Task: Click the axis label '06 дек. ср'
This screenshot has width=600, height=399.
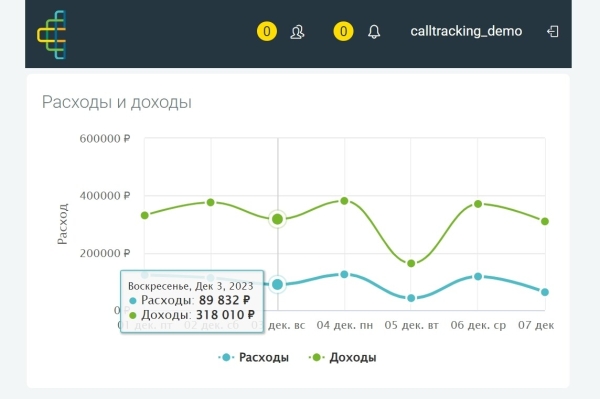Action: pos(478,325)
